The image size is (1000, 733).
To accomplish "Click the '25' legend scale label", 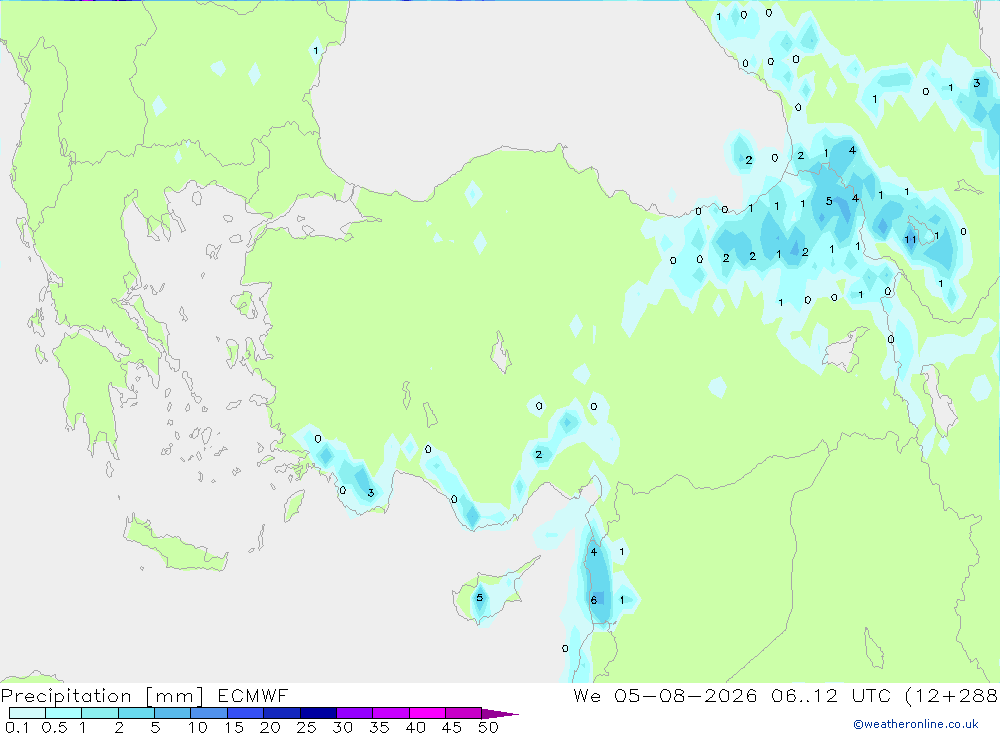I will pos(306,727).
